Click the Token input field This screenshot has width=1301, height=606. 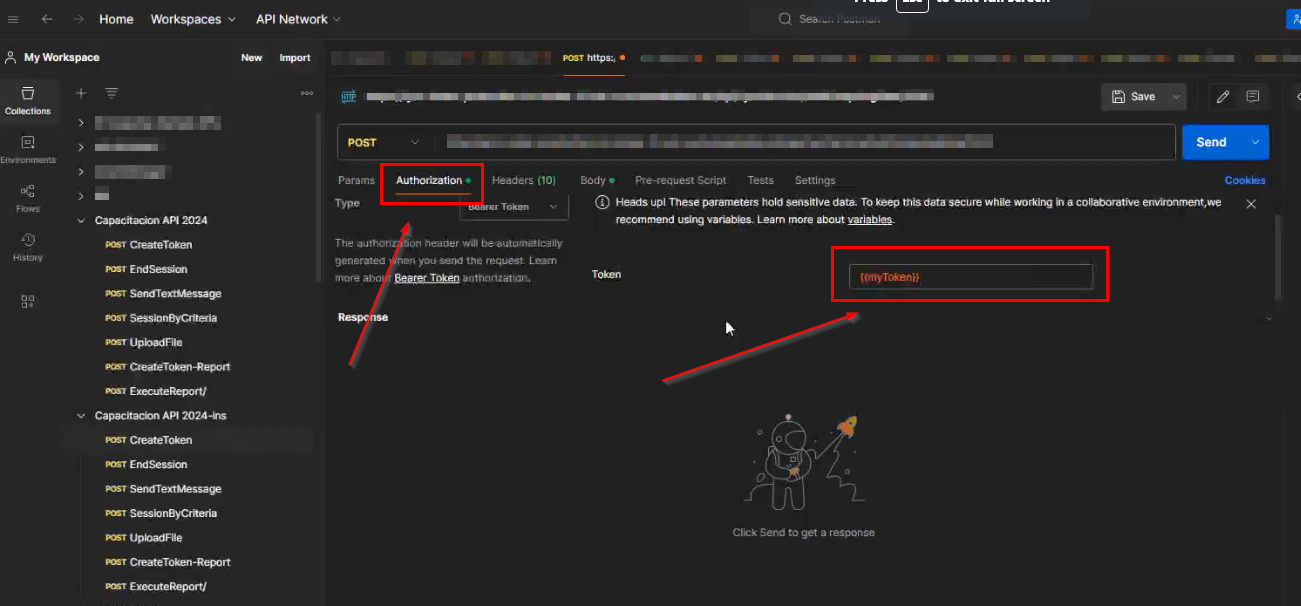coord(972,277)
